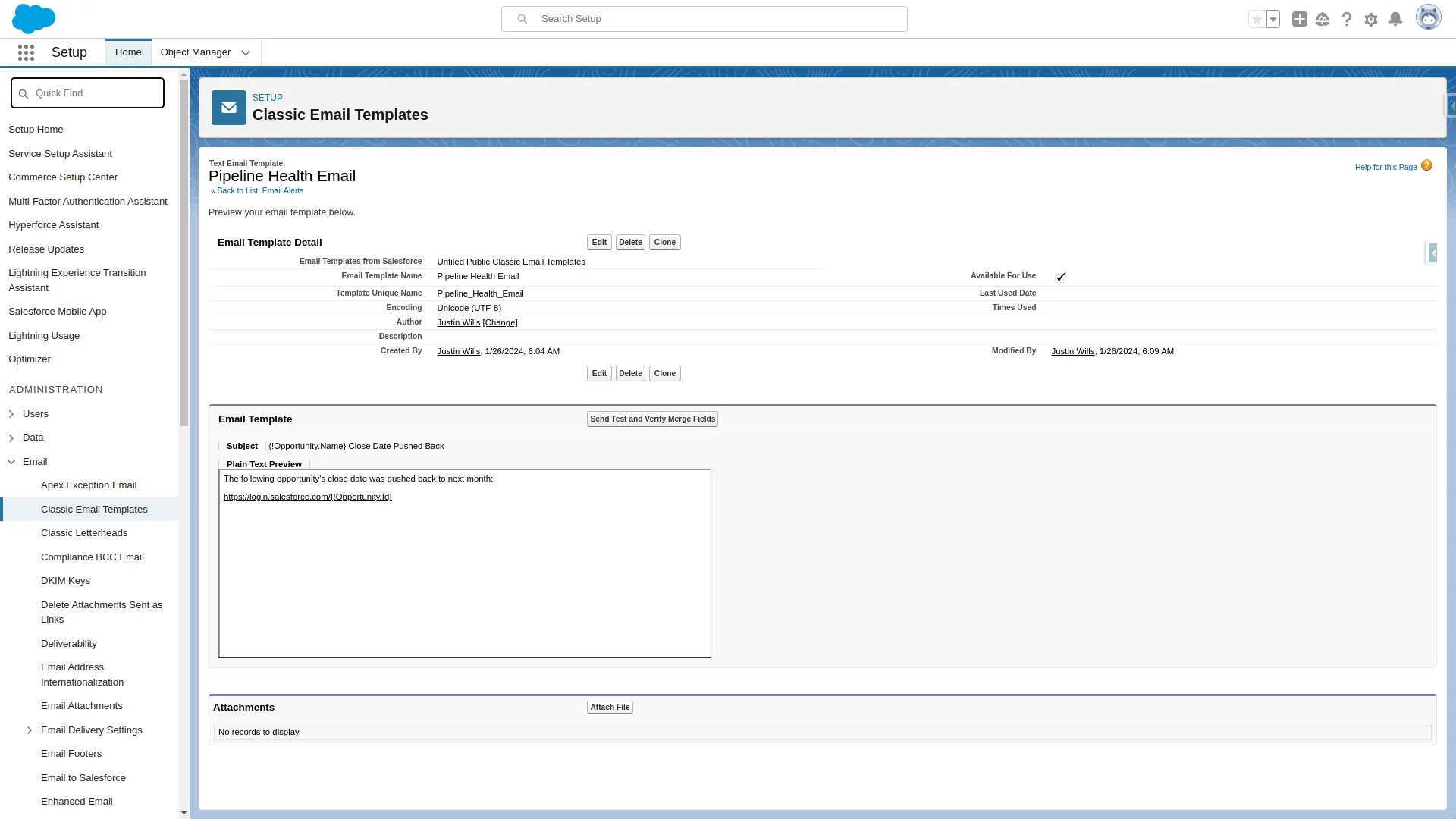
Task: Click the notifications bell icon
Action: tap(1395, 19)
